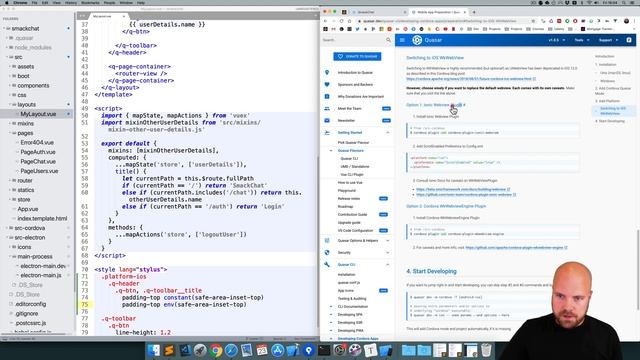Open Chrome profile avatar icon
The width and height of the screenshot is (640, 360).
[x=627, y=21]
